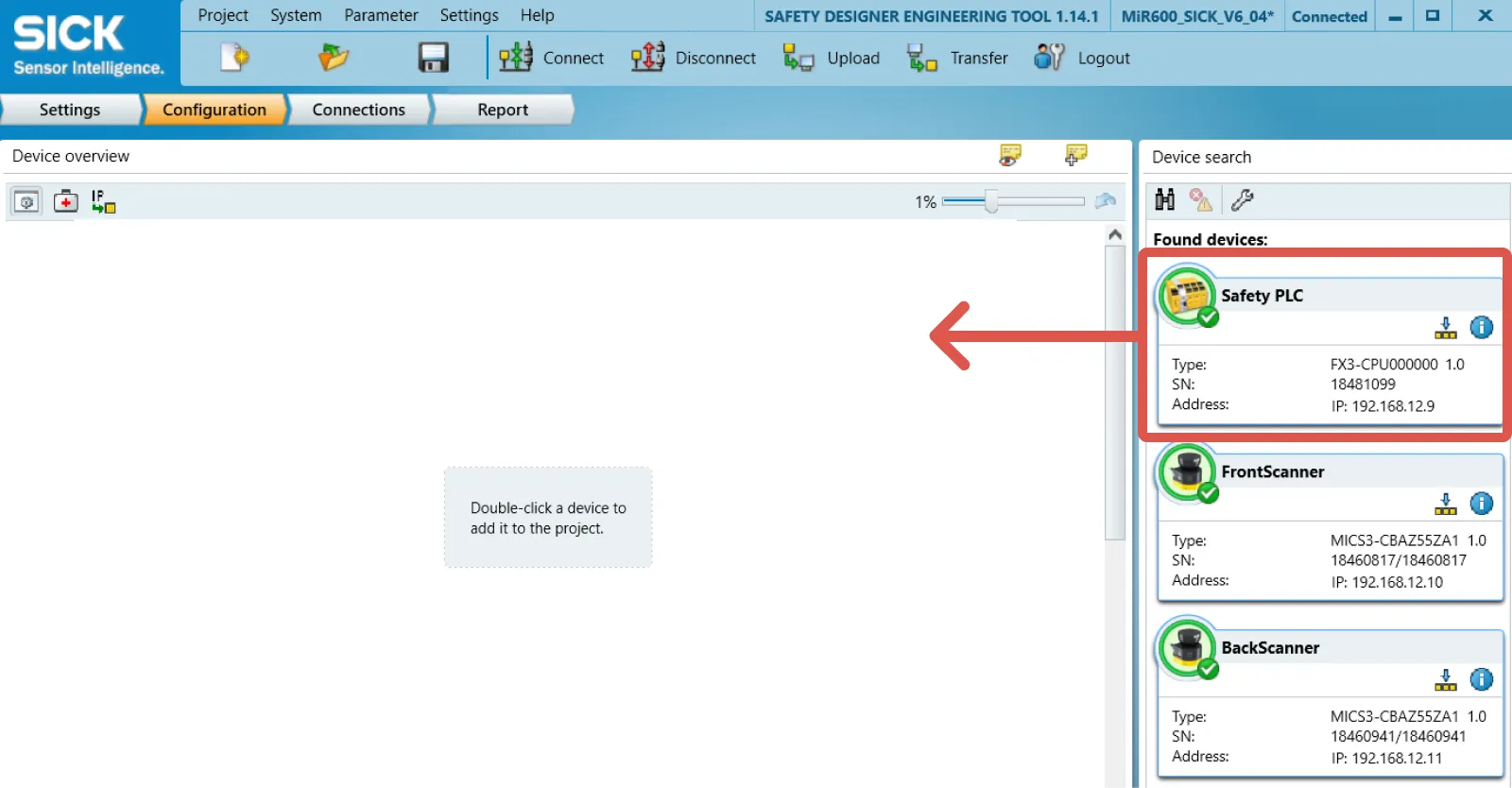Image resolution: width=1512 pixels, height=788 pixels.
Task: Click serial number 18460817/18460817
Action: pos(1399,560)
